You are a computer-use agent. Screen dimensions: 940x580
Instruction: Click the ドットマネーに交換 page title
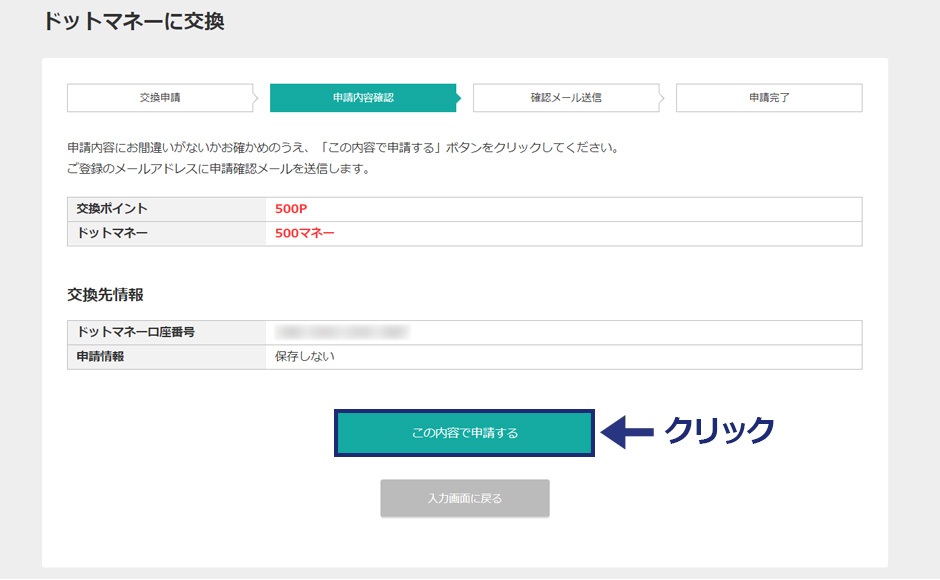pos(133,21)
